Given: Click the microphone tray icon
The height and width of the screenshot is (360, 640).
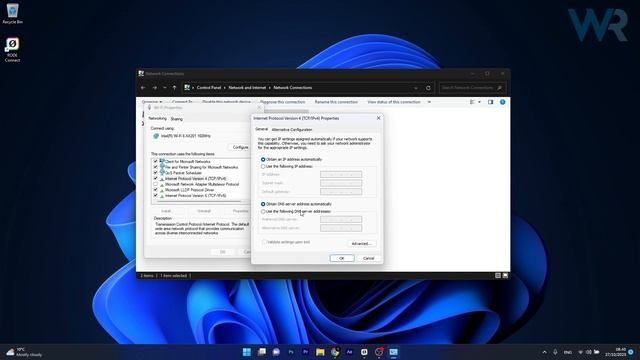Looking at the screenshot, I should pos(555,352).
